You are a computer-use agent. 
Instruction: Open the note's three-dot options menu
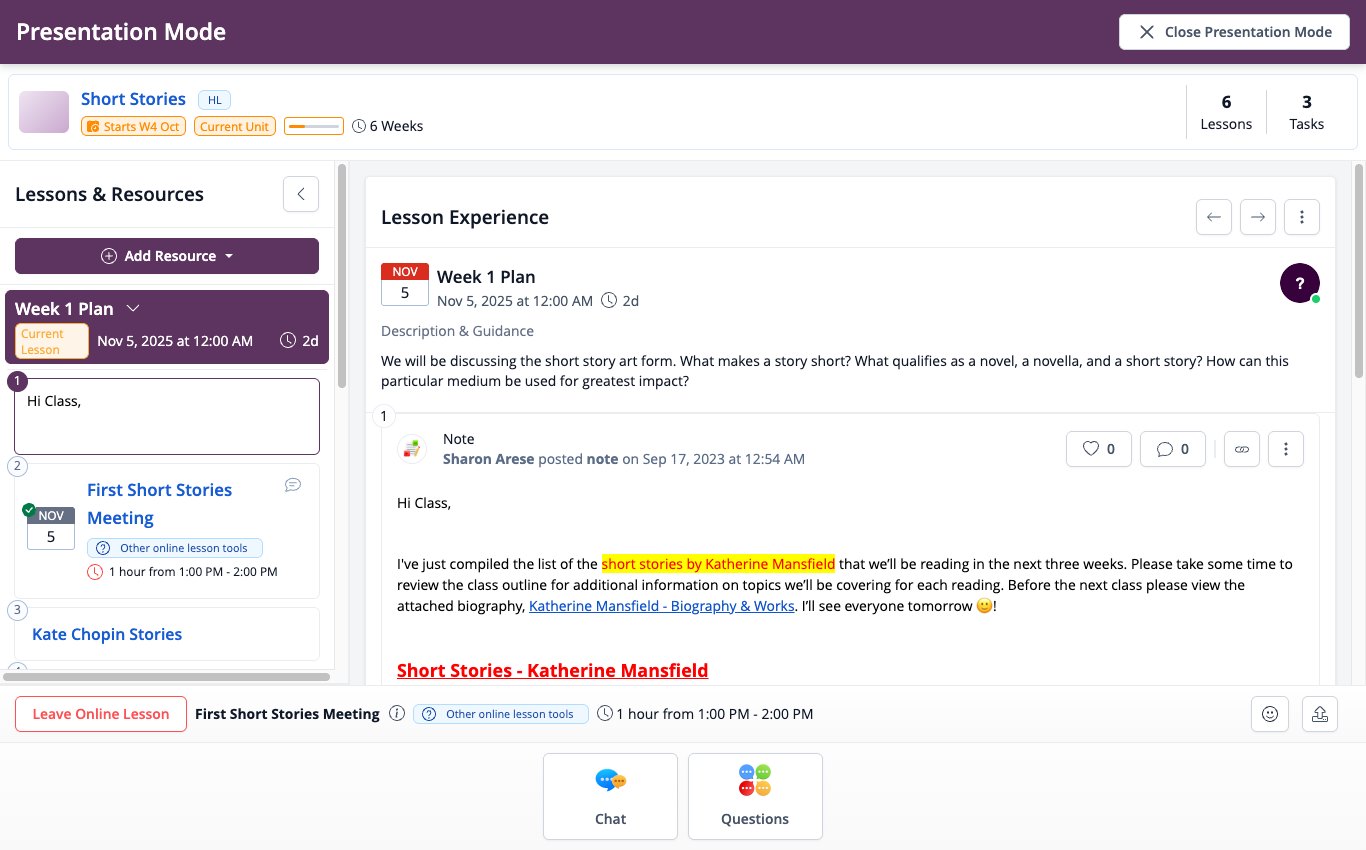click(1286, 449)
